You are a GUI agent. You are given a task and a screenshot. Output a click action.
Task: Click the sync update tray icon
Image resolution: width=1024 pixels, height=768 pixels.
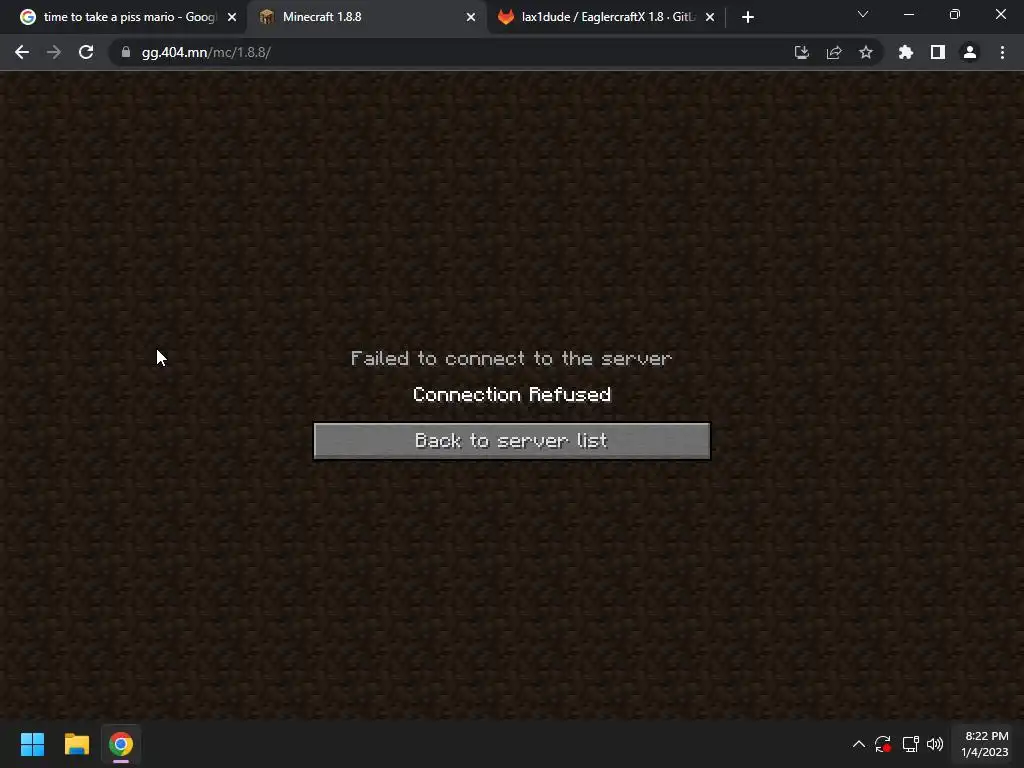pos(883,744)
